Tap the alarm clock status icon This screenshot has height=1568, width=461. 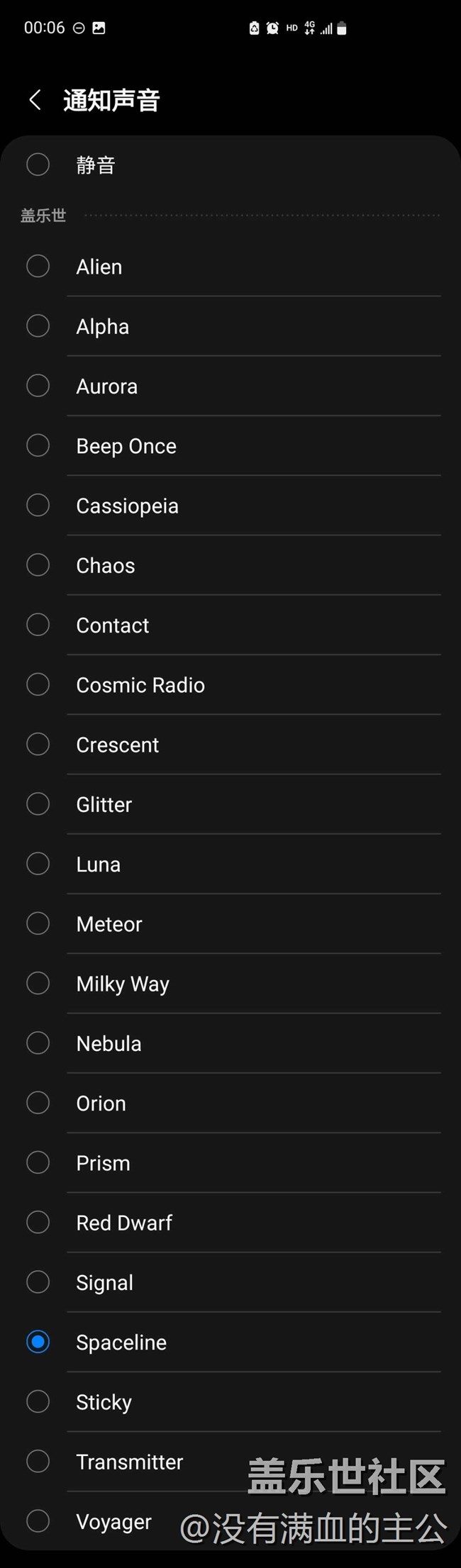pos(272,28)
